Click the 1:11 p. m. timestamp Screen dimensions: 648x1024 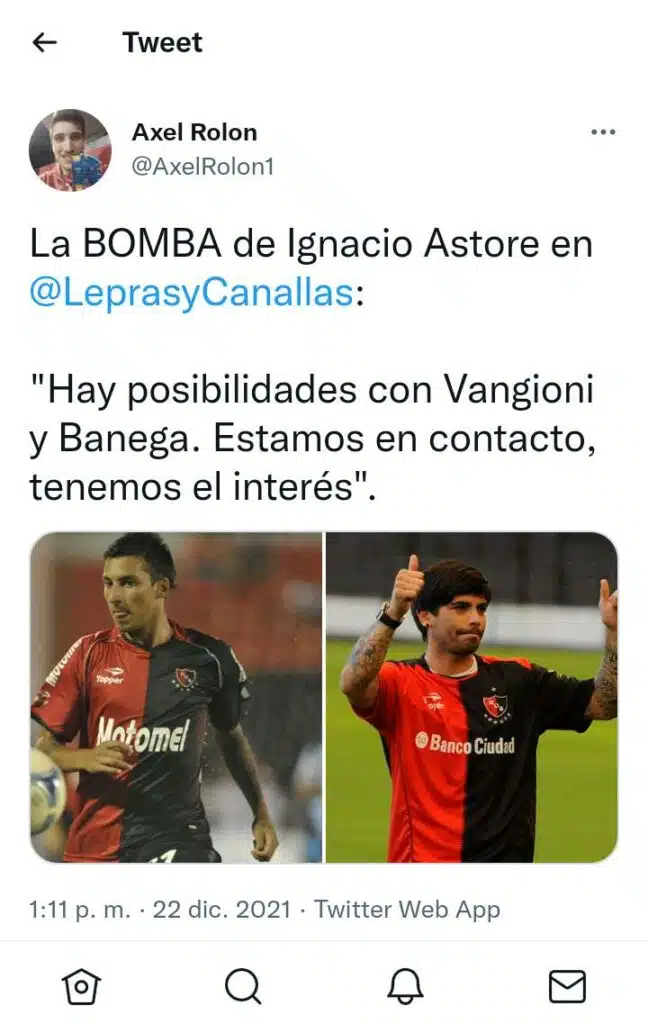[x=80, y=909]
